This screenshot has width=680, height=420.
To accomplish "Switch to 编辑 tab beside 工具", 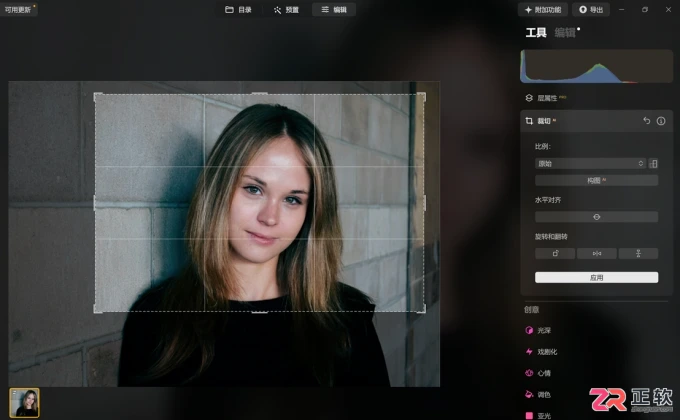I will click(x=565, y=33).
